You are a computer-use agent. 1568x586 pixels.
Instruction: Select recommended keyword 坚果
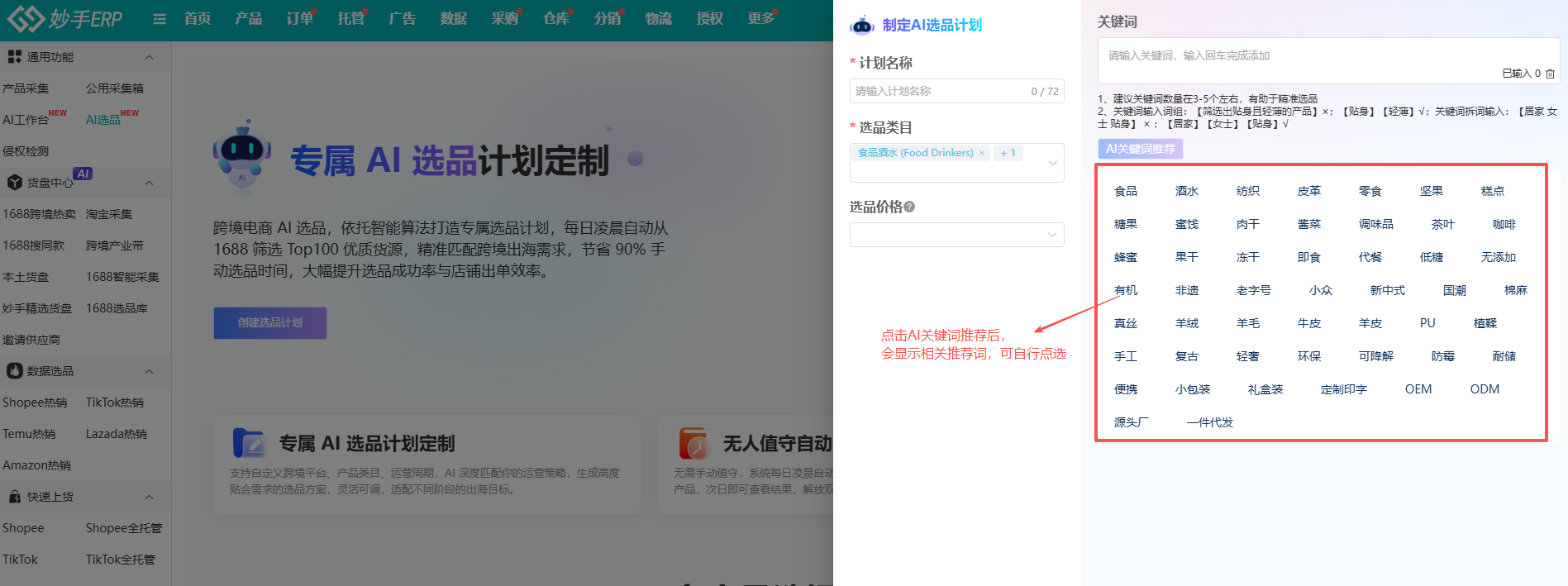point(1432,191)
